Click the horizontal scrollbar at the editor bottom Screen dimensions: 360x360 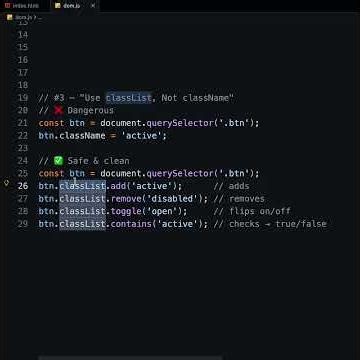pyautogui.click(x=131, y=358)
